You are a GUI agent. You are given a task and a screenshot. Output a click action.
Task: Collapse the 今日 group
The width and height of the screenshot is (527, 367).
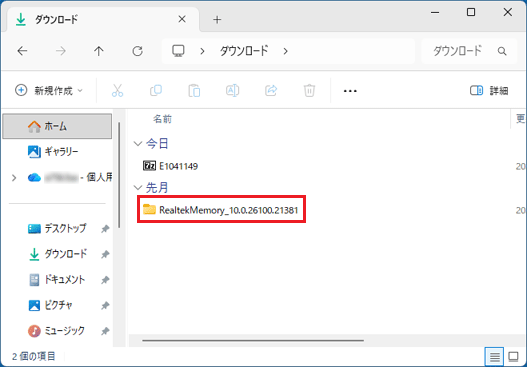click(x=137, y=144)
